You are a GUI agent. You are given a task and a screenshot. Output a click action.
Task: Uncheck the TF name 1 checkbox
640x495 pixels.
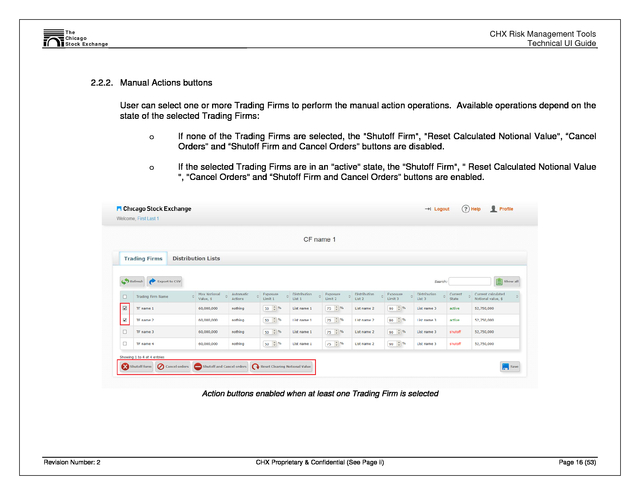pos(125,308)
